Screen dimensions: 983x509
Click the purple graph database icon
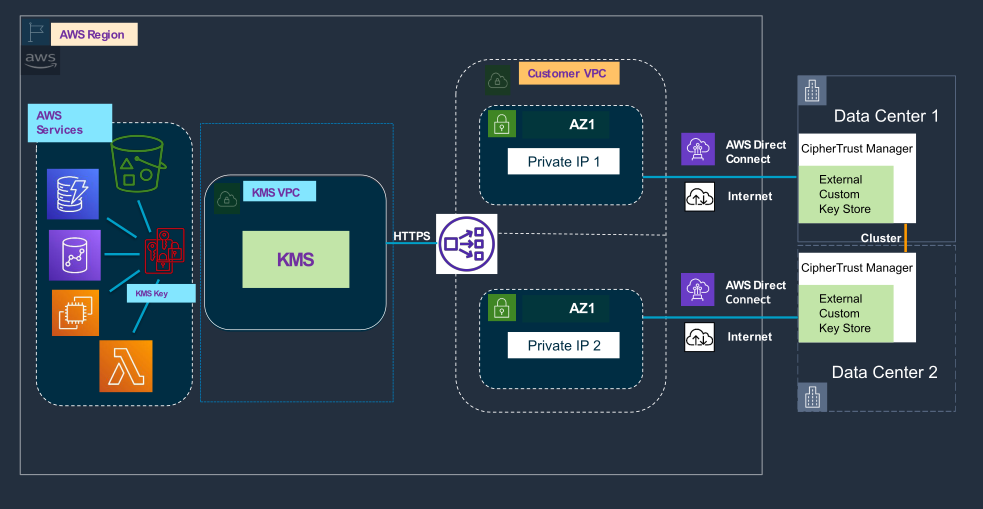(74, 254)
